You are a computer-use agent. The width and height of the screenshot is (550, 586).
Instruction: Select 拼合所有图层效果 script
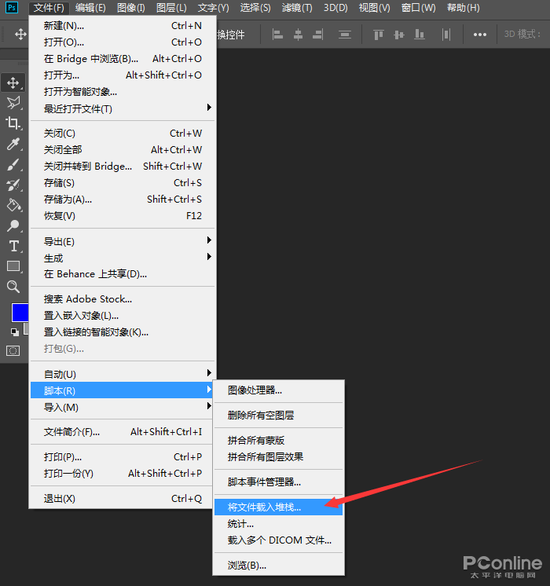(x=278, y=457)
